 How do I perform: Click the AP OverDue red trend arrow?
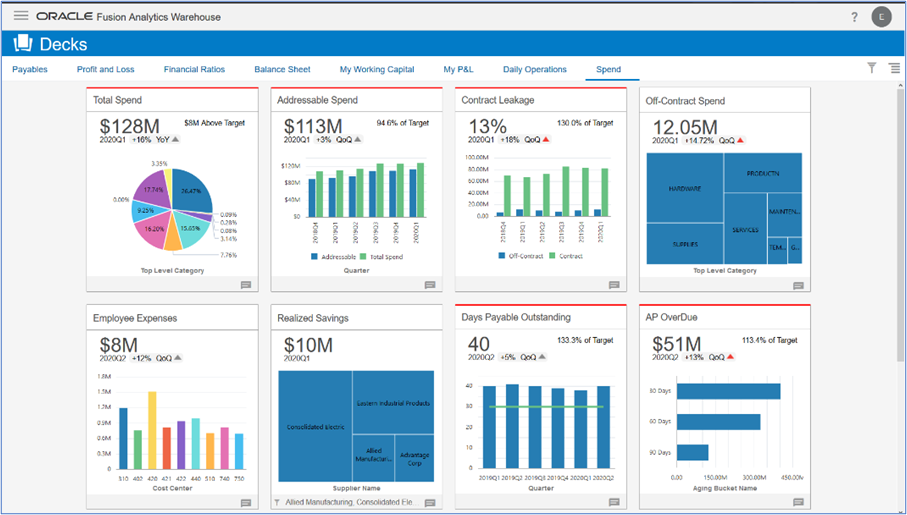pyautogui.click(x=731, y=357)
